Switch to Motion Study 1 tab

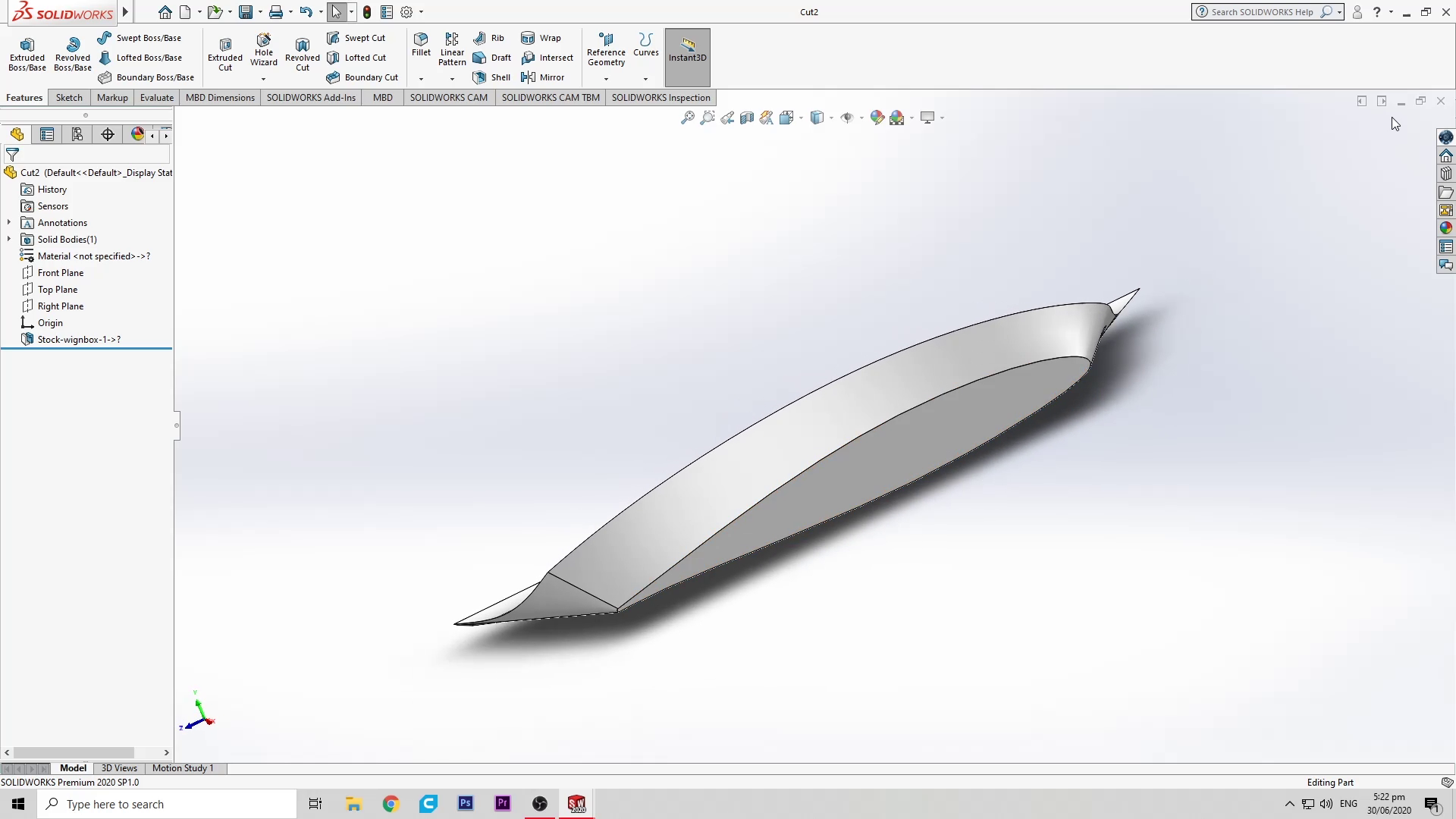tap(183, 768)
